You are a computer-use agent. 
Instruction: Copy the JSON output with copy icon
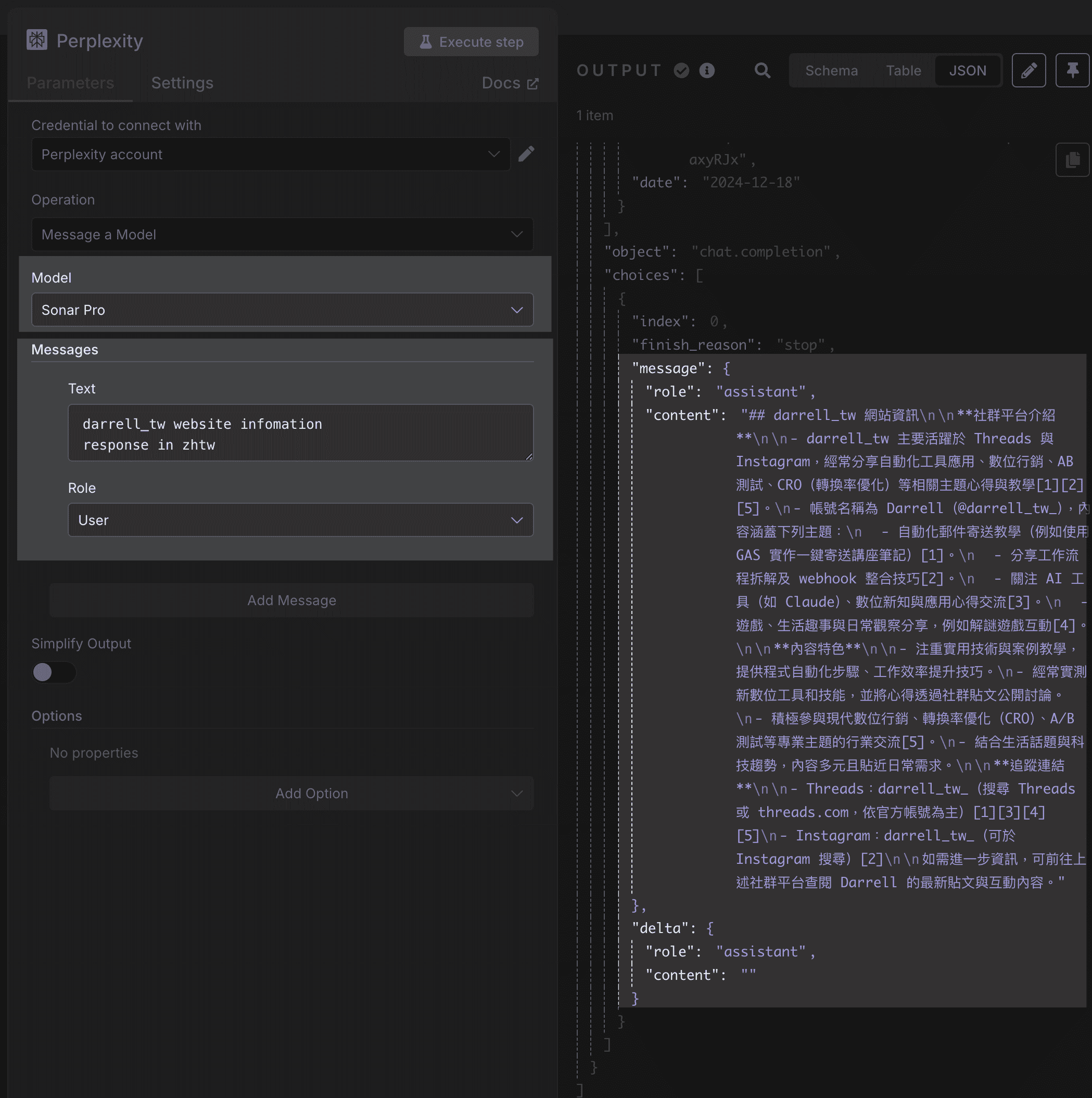tap(1072, 160)
